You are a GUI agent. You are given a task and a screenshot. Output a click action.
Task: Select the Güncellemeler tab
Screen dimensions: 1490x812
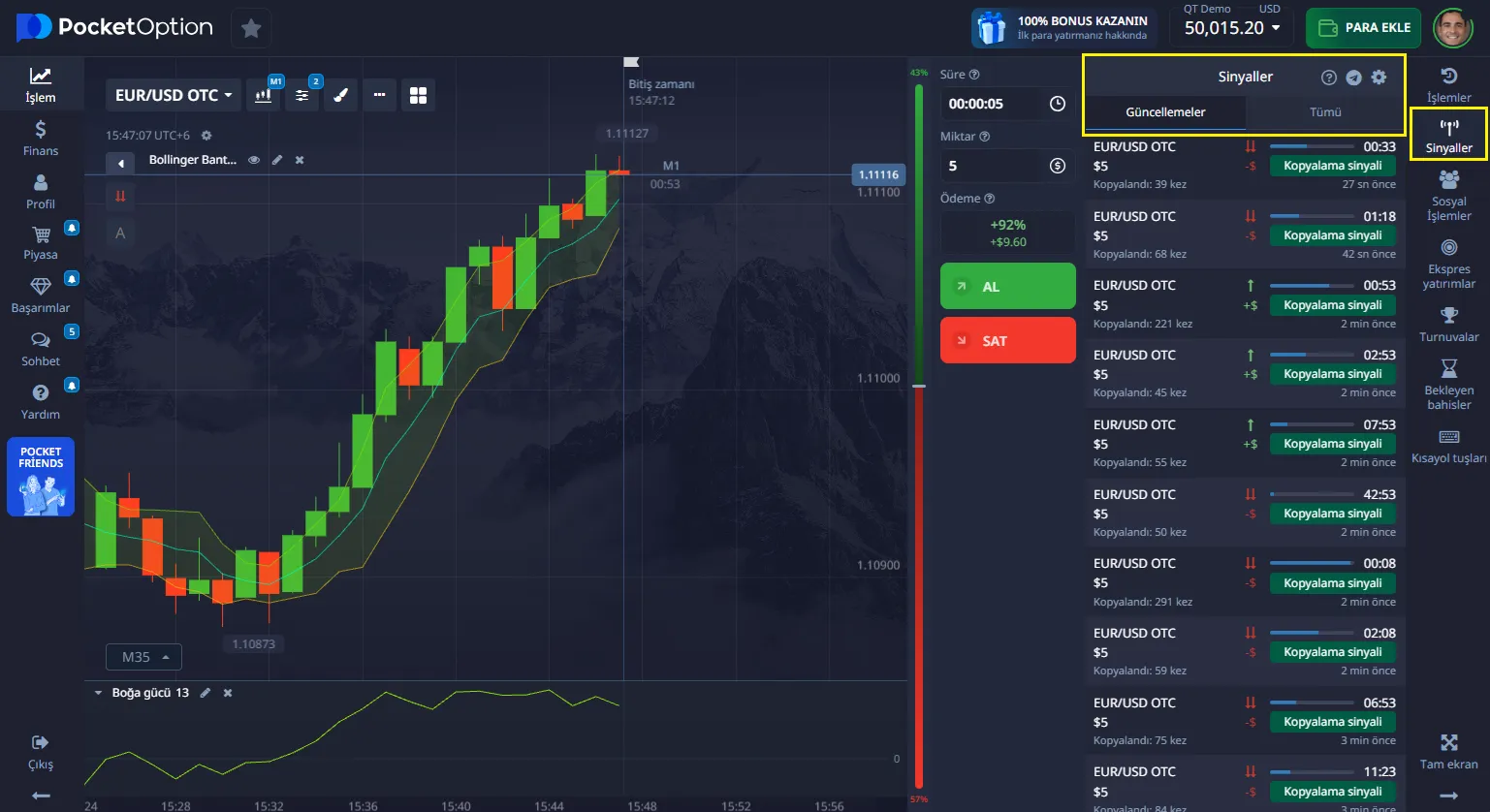(1165, 112)
